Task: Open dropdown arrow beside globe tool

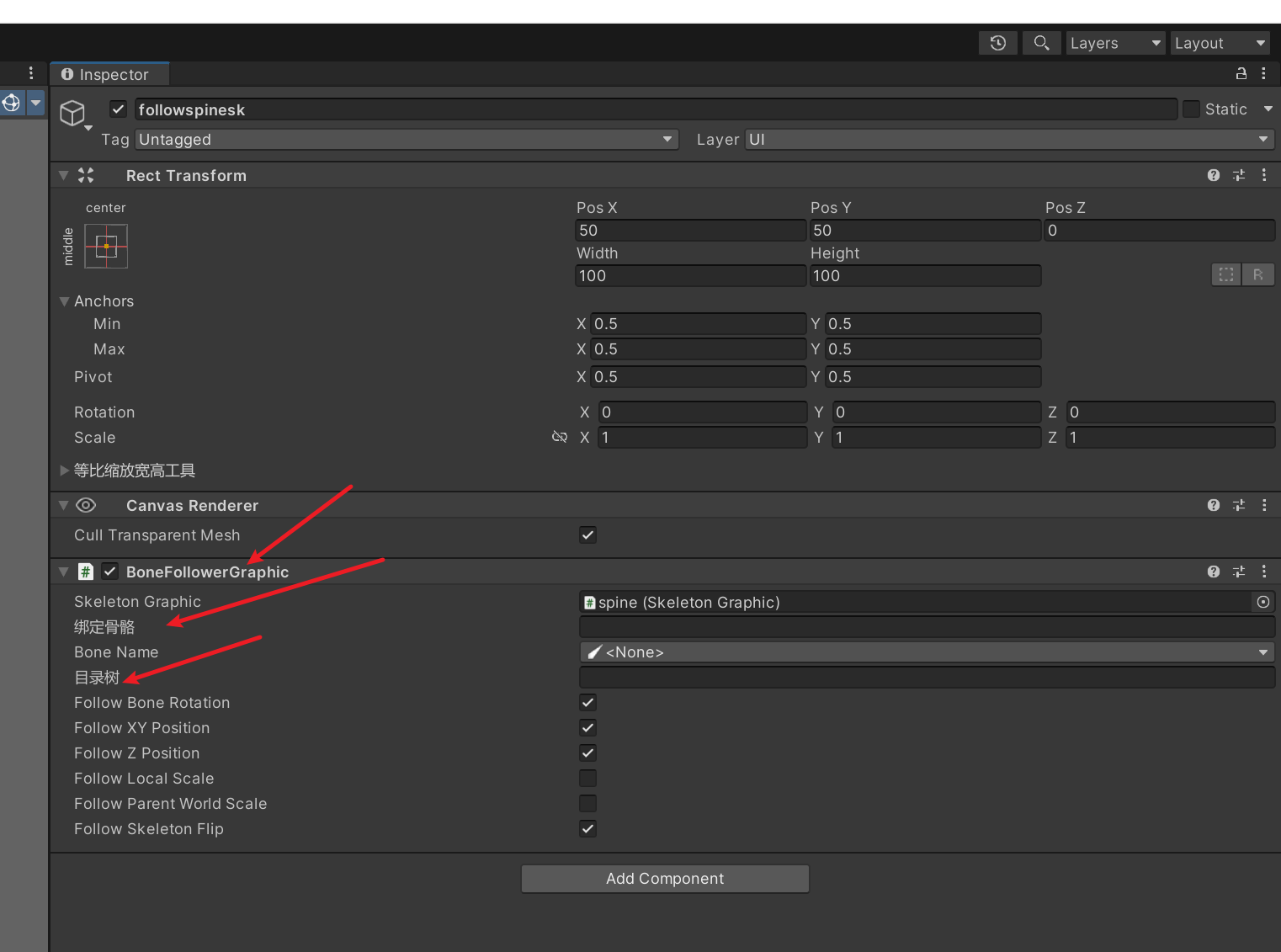Action: pyautogui.click(x=36, y=103)
